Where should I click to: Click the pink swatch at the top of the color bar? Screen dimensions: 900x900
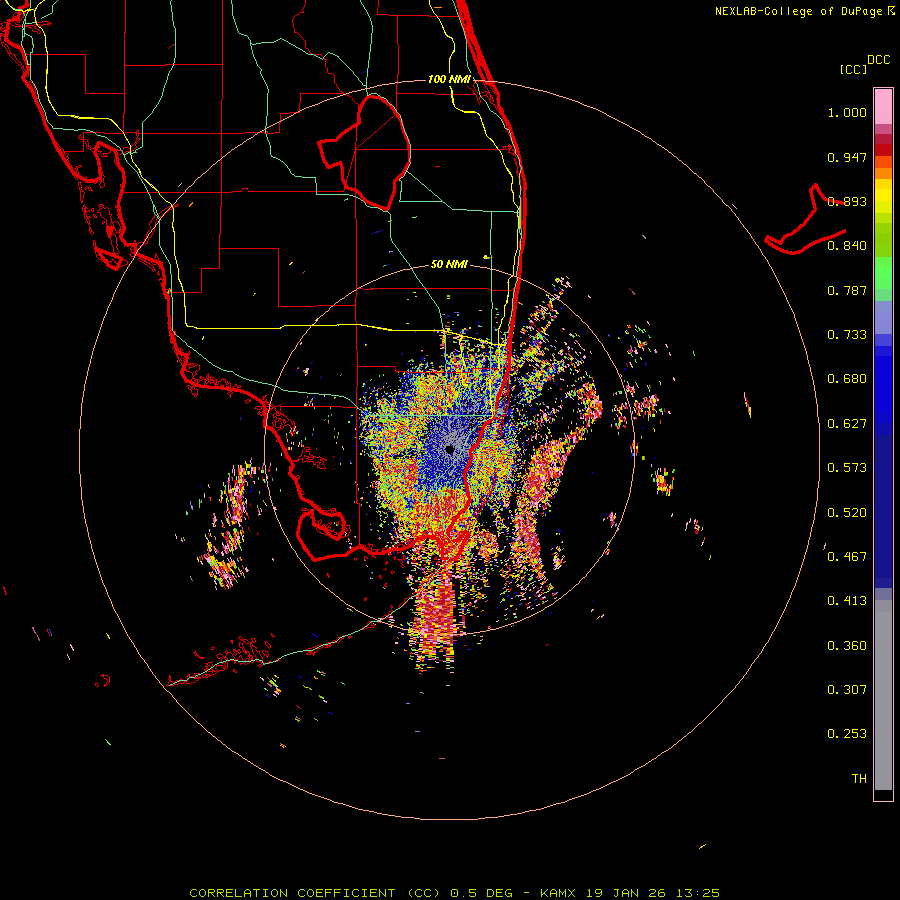(x=883, y=107)
